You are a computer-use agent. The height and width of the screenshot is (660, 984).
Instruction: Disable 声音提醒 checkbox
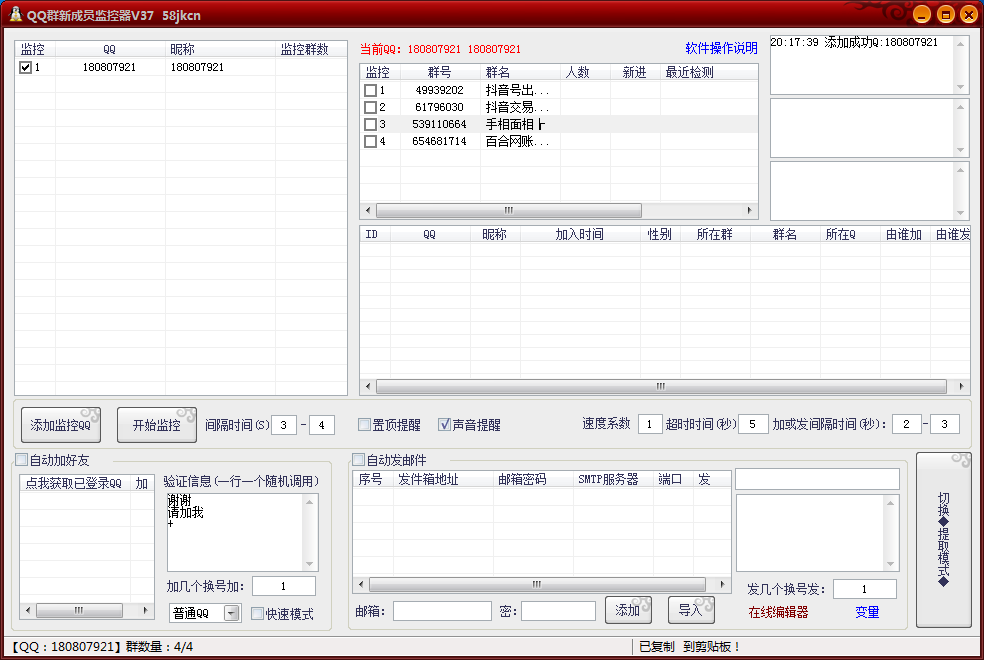coord(444,425)
